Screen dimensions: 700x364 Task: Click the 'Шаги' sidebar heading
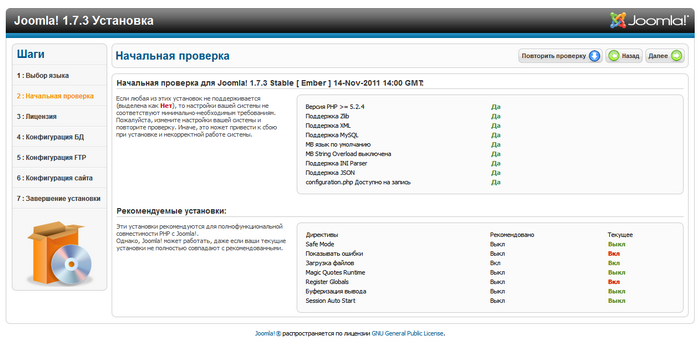pyautogui.click(x=31, y=54)
